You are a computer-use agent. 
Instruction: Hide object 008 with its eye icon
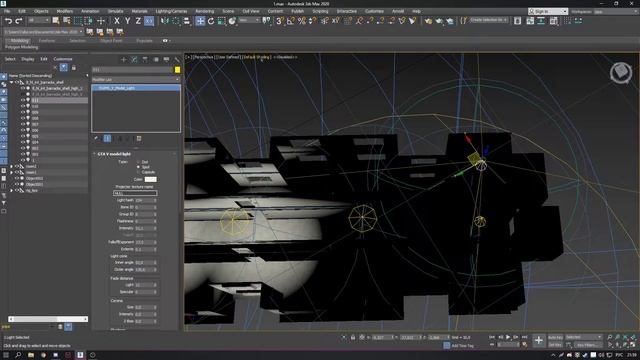pyautogui.click(x=23, y=118)
